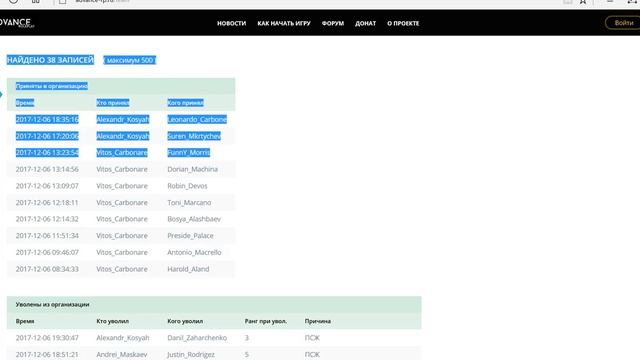Image resolution: width=640 pixels, height=360 pixels.
Task: Click the Кого принял column header
Action: pos(185,102)
